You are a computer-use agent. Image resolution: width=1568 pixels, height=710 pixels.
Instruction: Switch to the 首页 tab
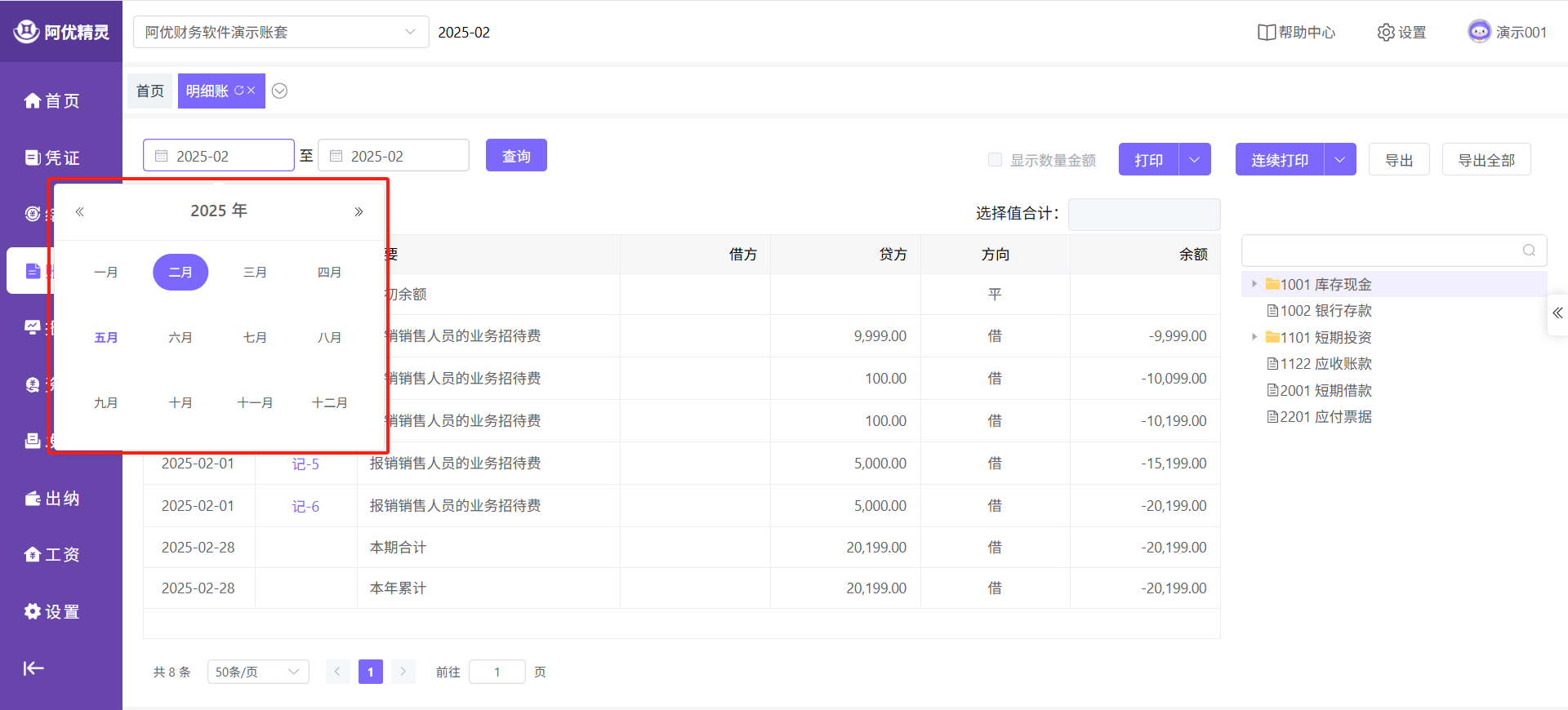click(150, 91)
